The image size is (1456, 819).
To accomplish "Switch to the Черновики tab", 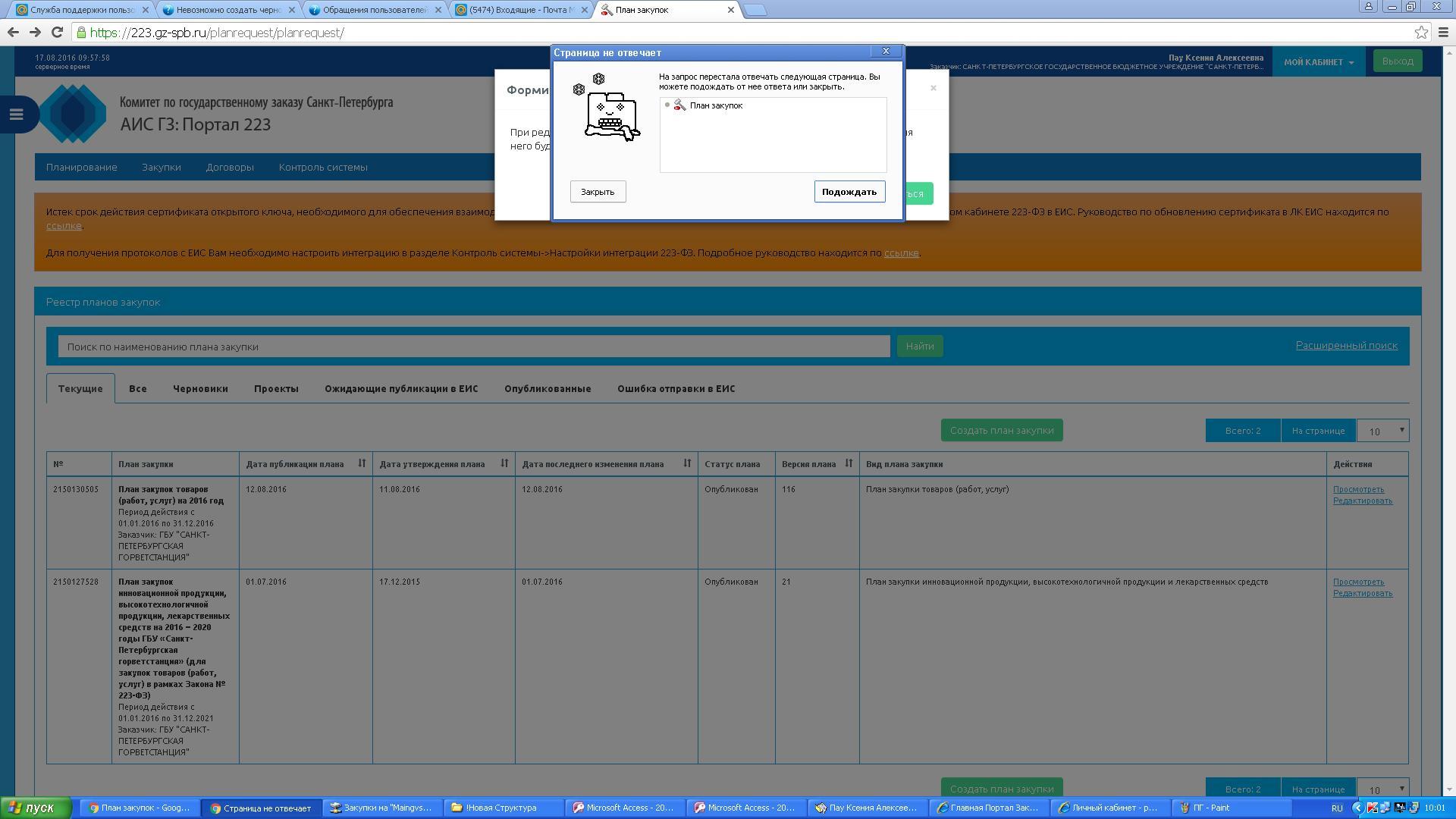I will point(200,388).
